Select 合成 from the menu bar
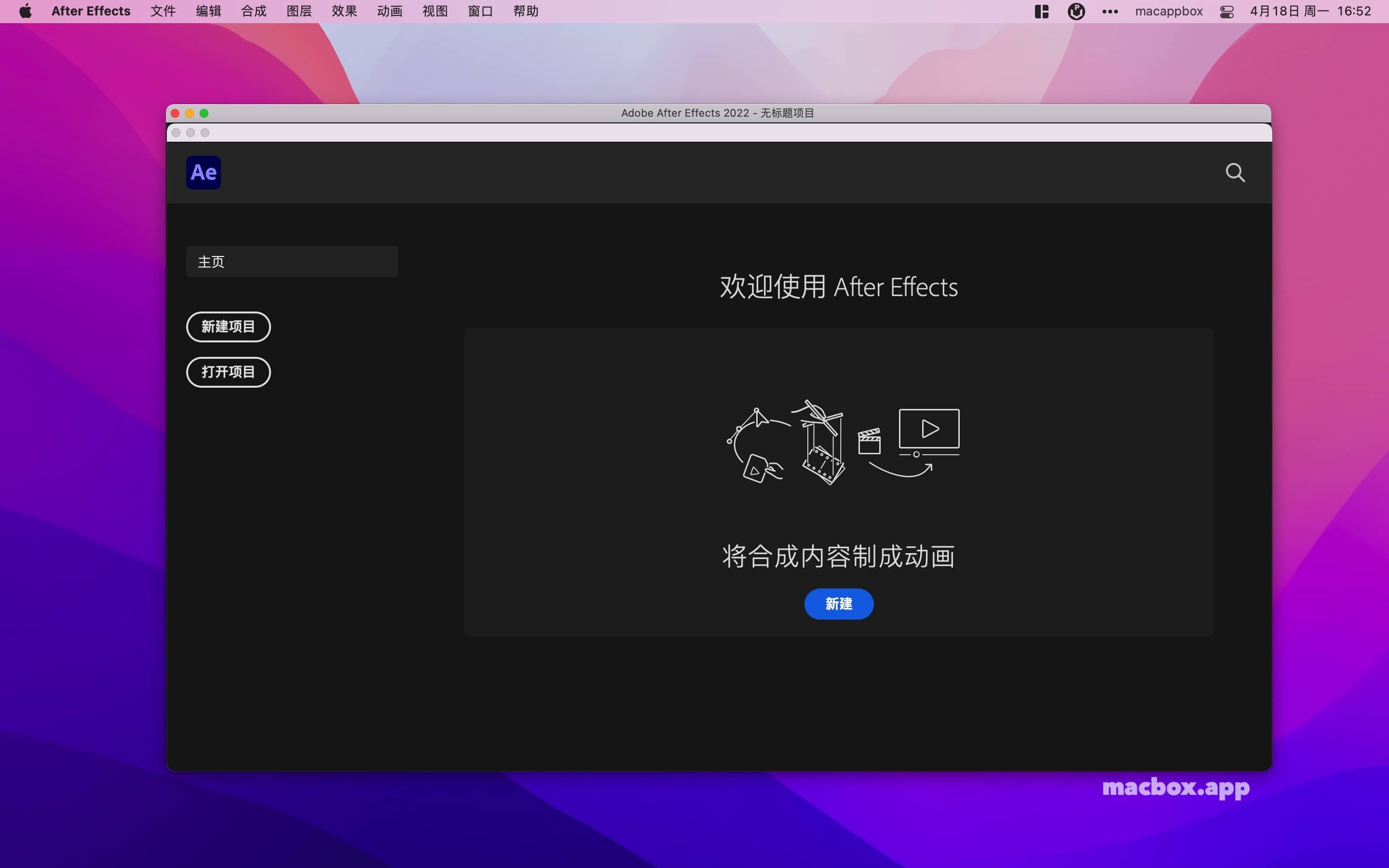1389x868 pixels. click(x=253, y=11)
